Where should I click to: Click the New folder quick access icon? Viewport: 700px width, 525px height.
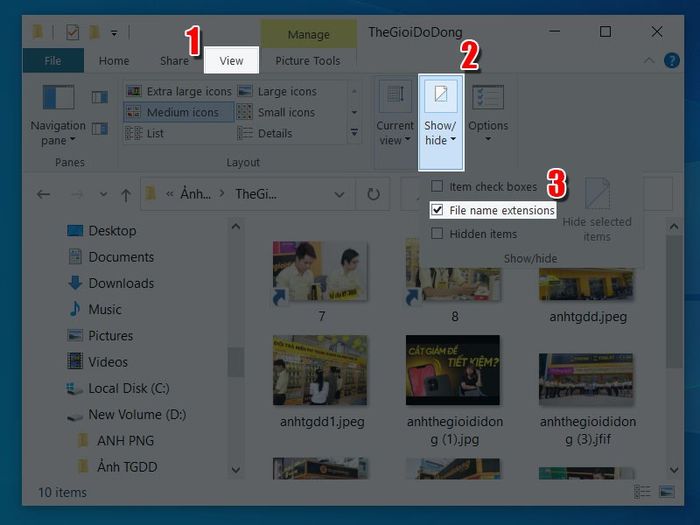[94, 32]
